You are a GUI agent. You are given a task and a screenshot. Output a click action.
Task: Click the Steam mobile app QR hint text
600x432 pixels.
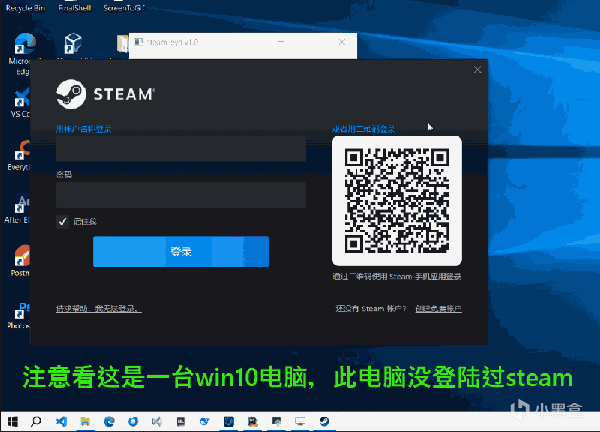click(x=397, y=277)
